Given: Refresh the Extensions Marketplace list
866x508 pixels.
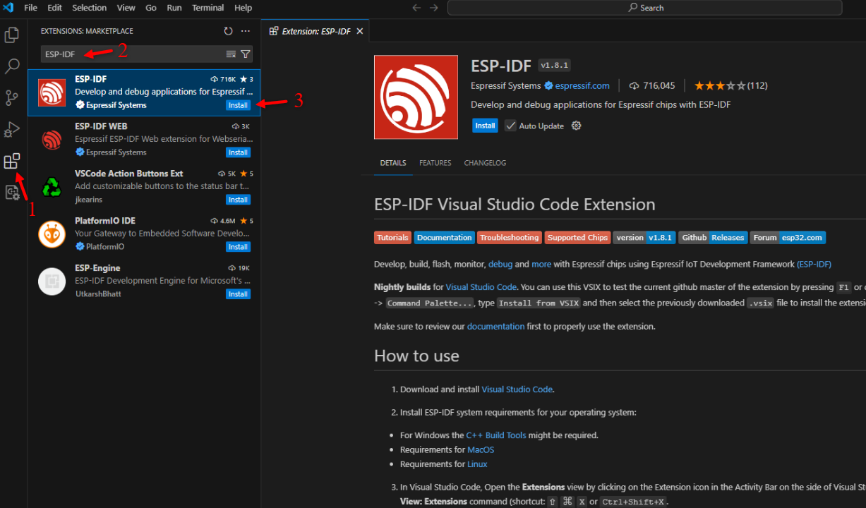Looking at the screenshot, I should 228,31.
